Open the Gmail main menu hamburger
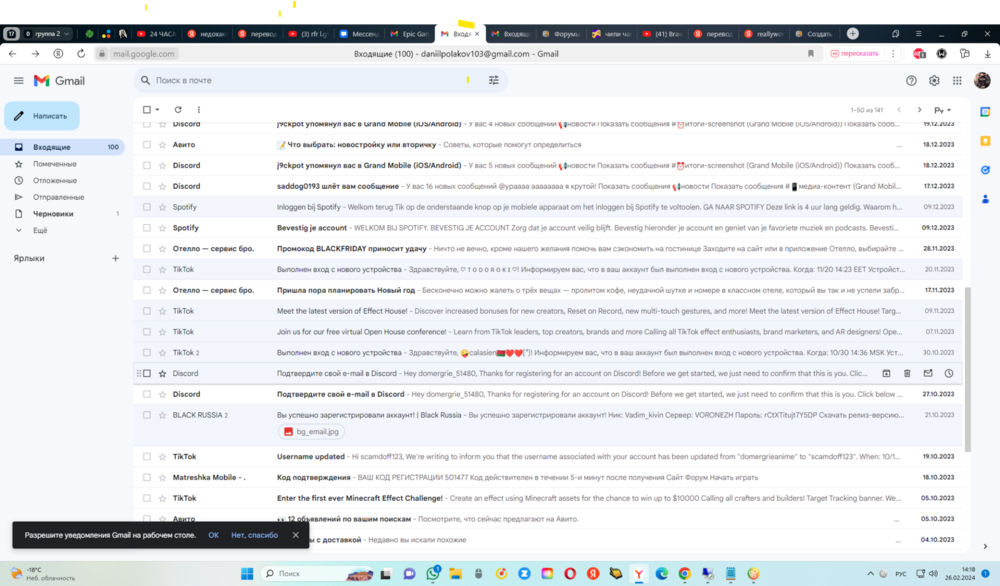 point(18,80)
